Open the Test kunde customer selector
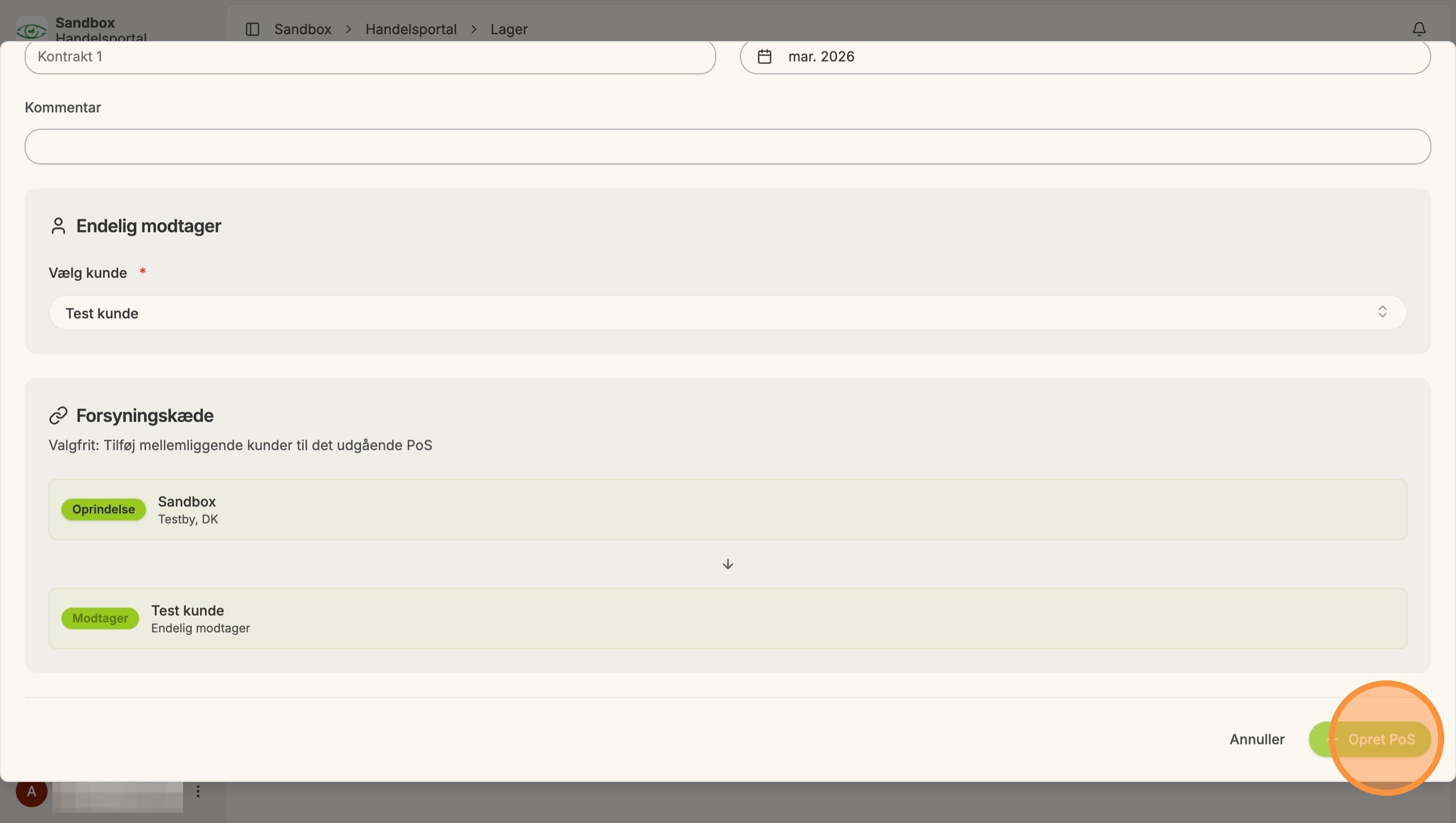This screenshot has width=1456, height=823. pos(728,312)
